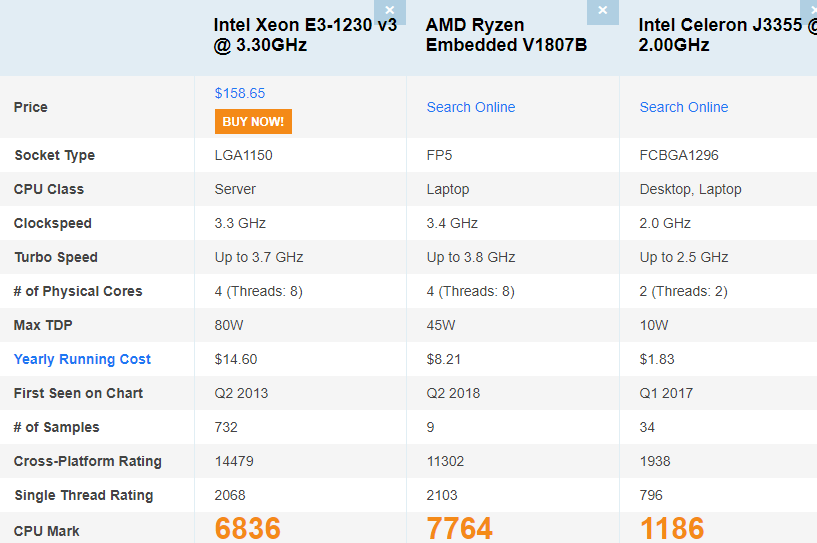Image resolution: width=817 pixels, height=543 pixels.
Task: Click the Single Thread Rating row label
Action: coord(84,496)
